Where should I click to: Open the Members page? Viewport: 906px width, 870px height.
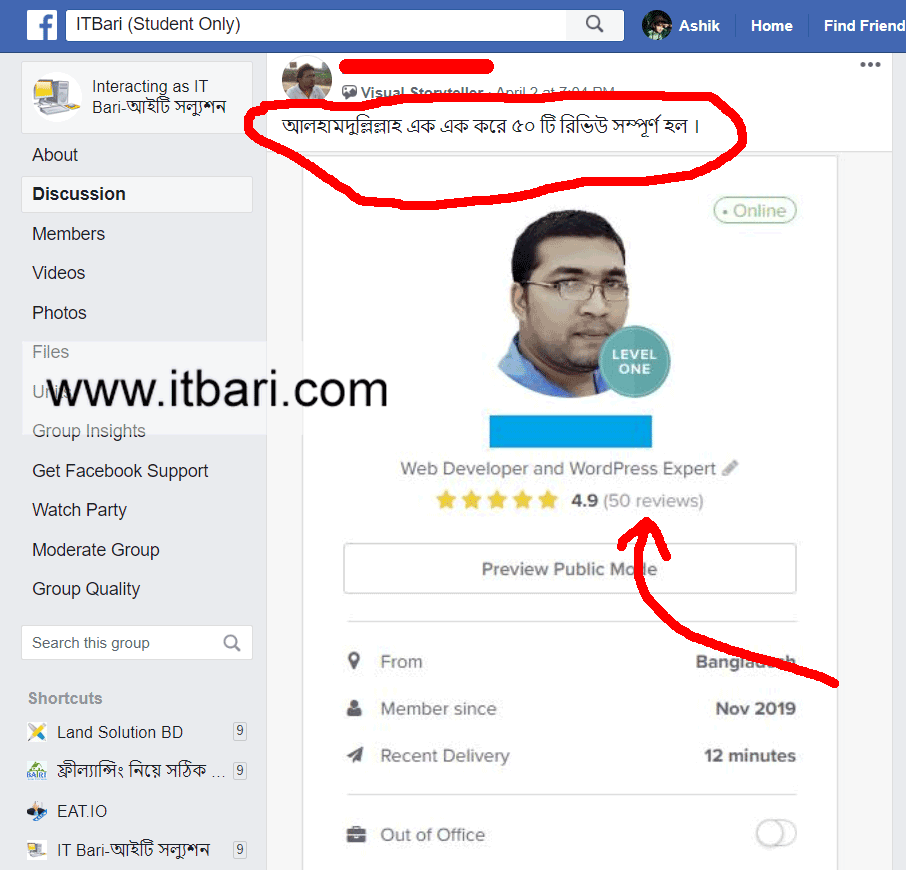tap(69, 234)
